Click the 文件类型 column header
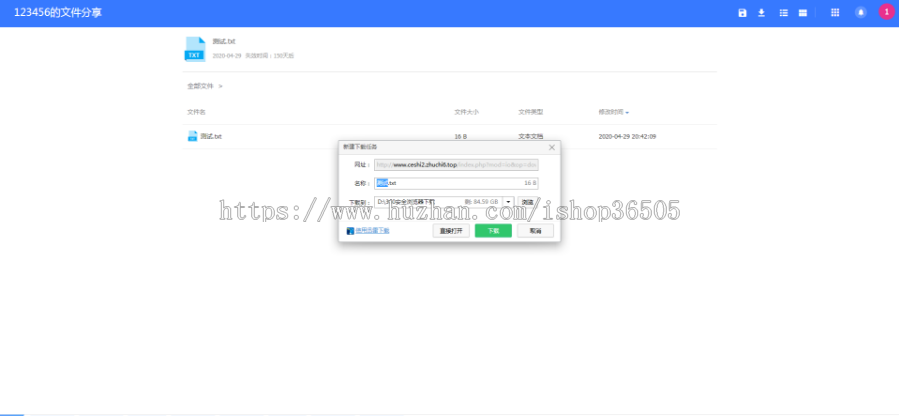The image size is (900, 416). (530, 112)
